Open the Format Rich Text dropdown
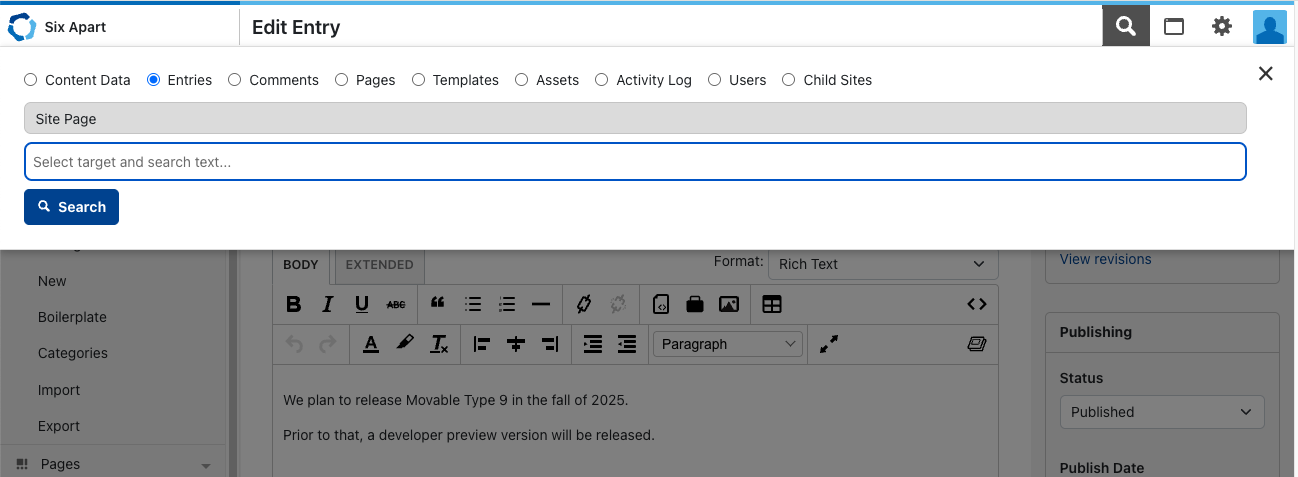This screenshot has height=477, width=1298. tap(882, 264)
